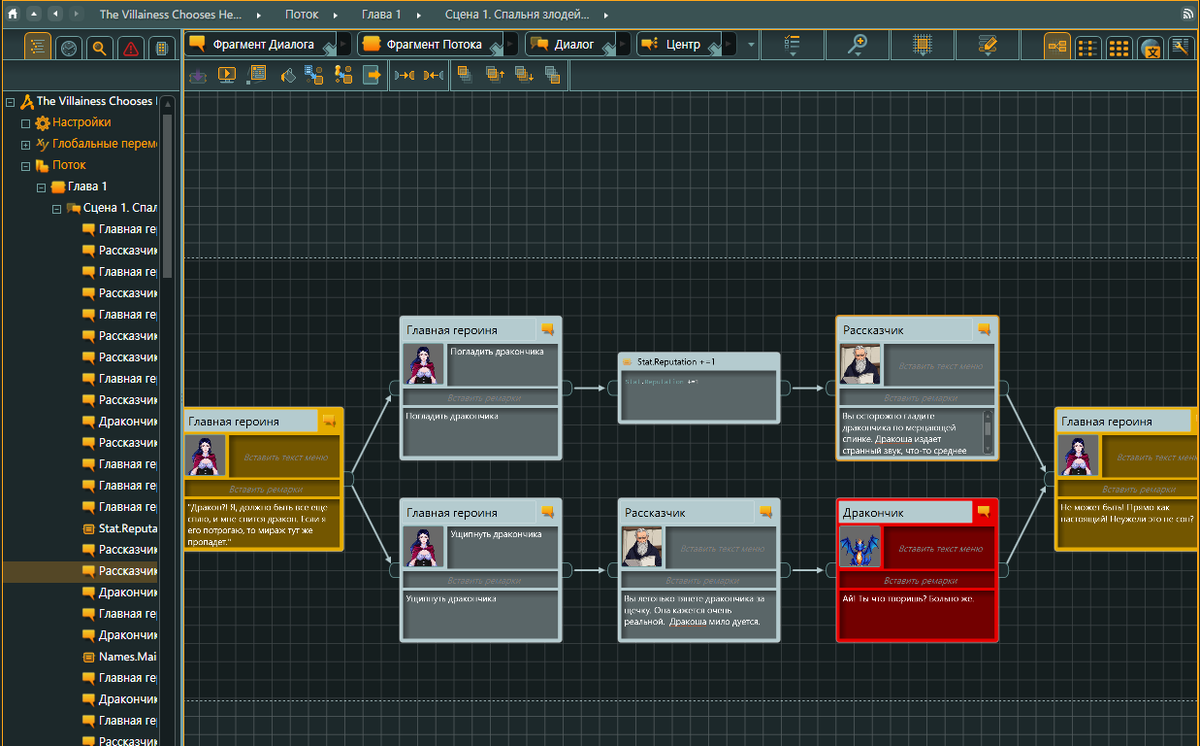Open the localization globe view
The height and width of the screenshot is (746, 1200).
point(1150,47)
